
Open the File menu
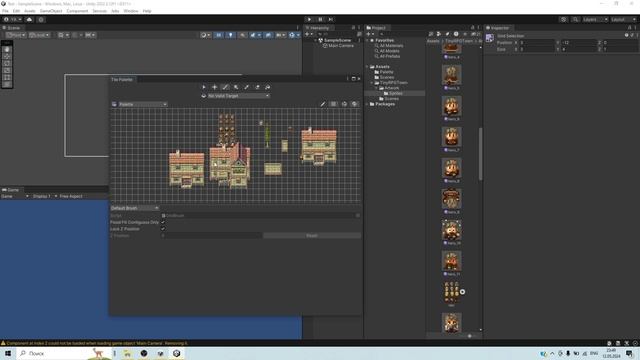[5, 11]
